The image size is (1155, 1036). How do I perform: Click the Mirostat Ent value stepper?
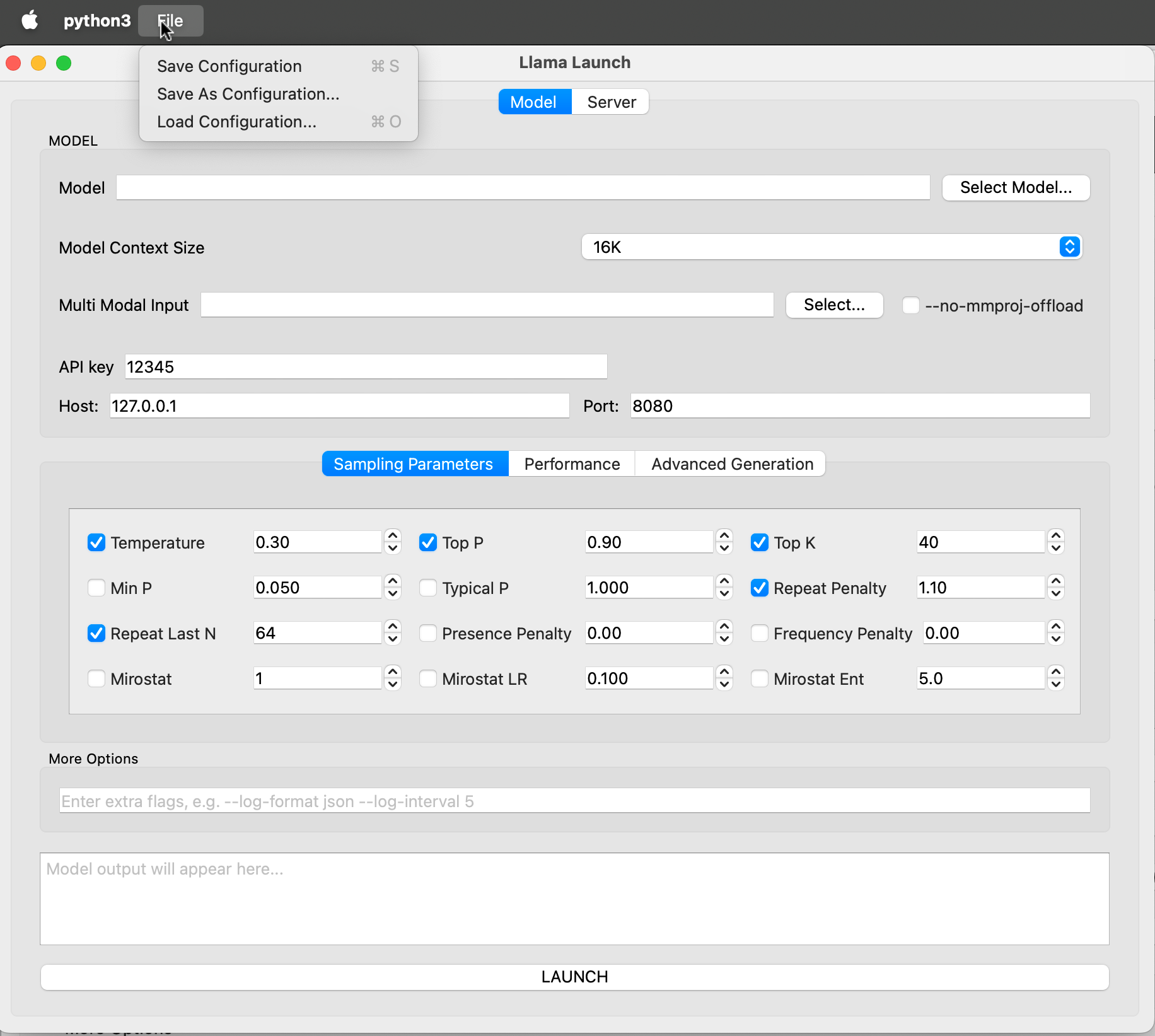pyautogui.click(x=1056, y=678)
